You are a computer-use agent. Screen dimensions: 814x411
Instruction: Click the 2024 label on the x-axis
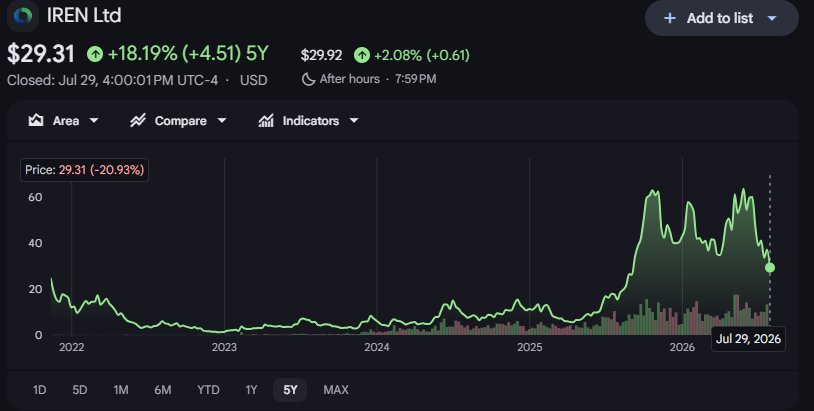click(x=377, y=348)
